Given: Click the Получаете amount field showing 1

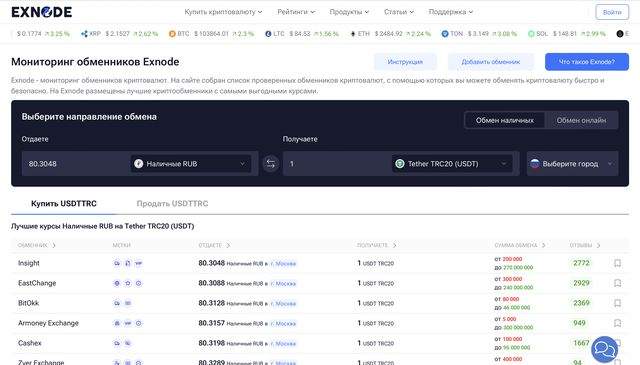Looking at the screenshot, I should (337, 164).
